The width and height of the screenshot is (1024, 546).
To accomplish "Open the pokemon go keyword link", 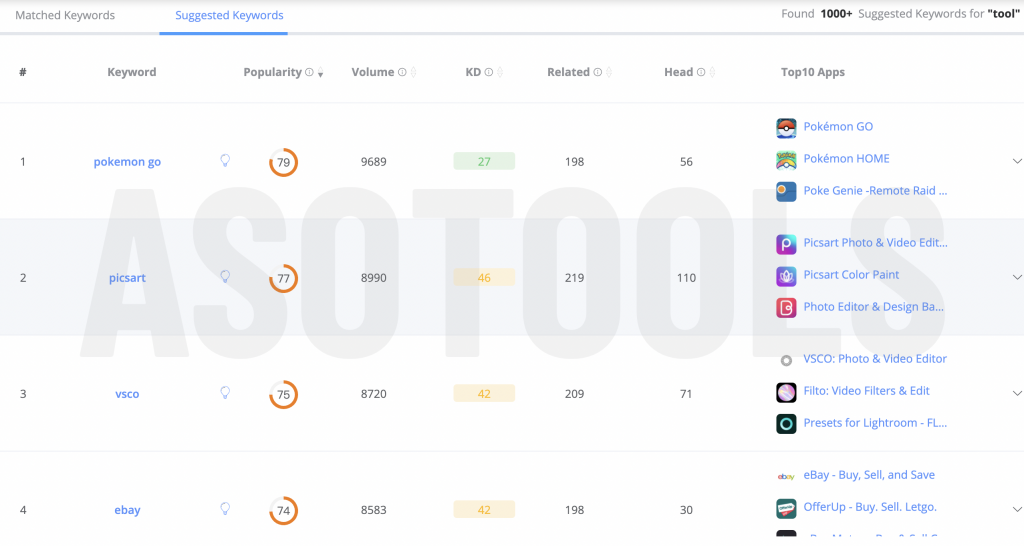I will click(x=127, y=162).
